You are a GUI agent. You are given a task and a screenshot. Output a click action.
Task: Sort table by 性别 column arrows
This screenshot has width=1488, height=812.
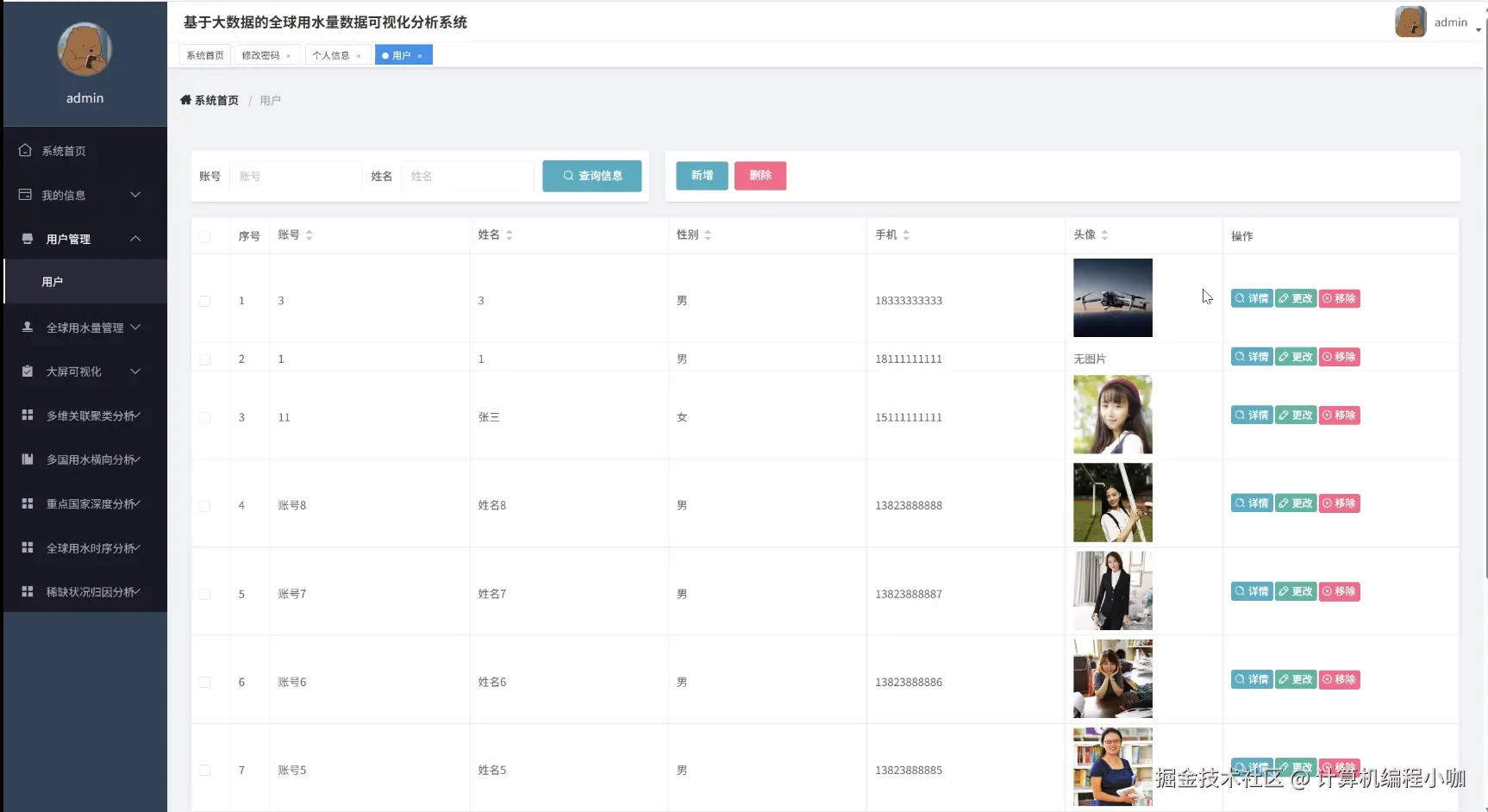(708, 234)
